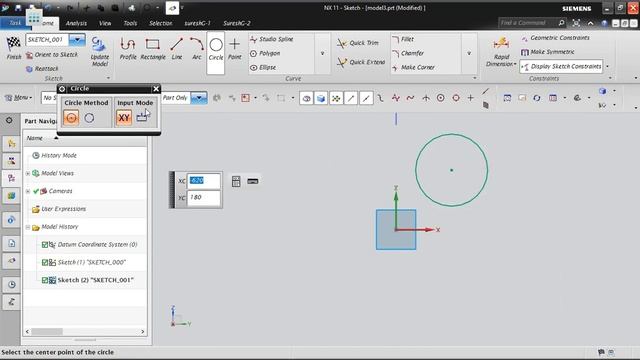640x360 pixels.
Task: Uncheck Sketch (1) SKETCH_000
Action: [x=45, y=262]
